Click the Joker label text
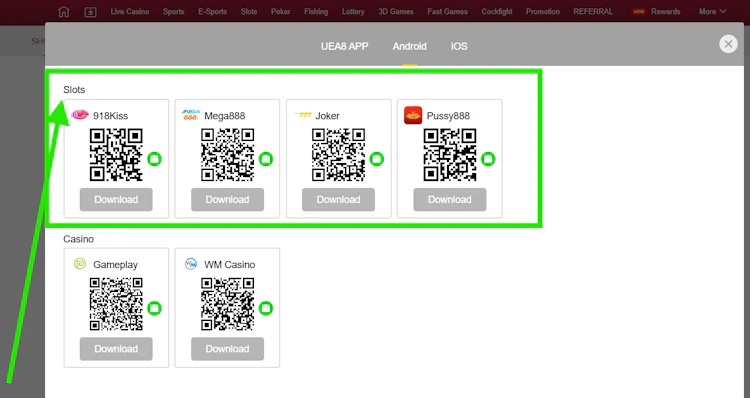Viewport: 750px width, 398px height. tap(328, 116)
